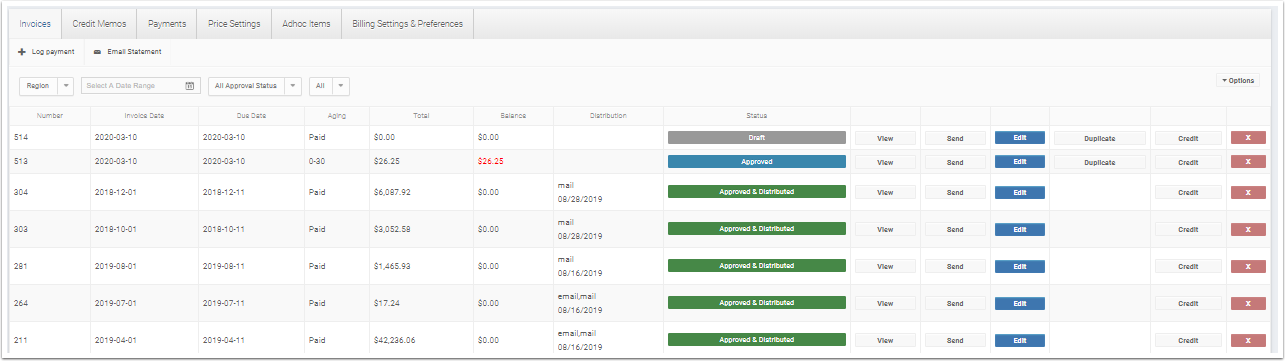Image resolution: width=1285 pixels, height=361 pixels.
Task: Click invoice number 264
Action: pos(20,303)
